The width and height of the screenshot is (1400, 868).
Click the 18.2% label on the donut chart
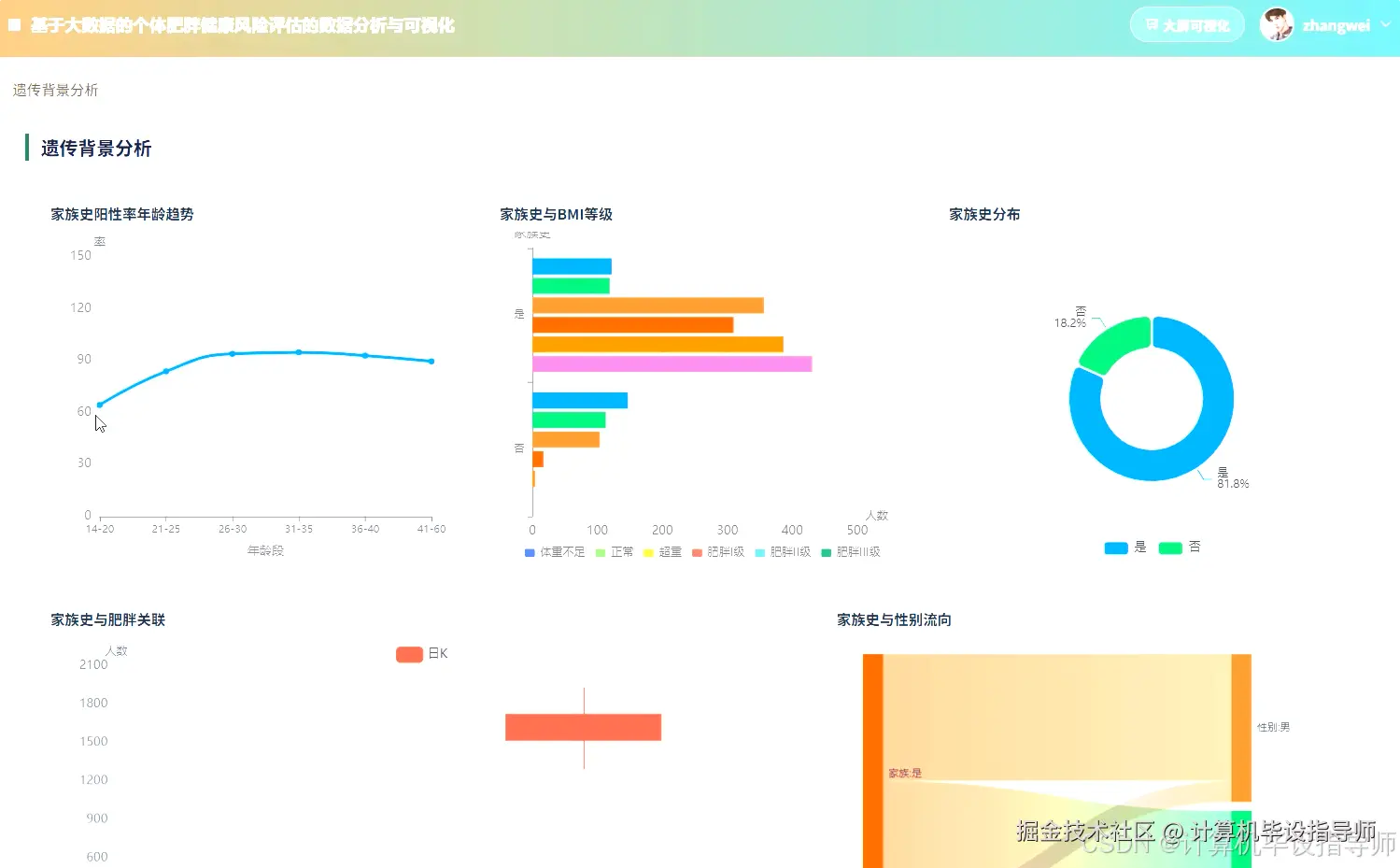1070,323
